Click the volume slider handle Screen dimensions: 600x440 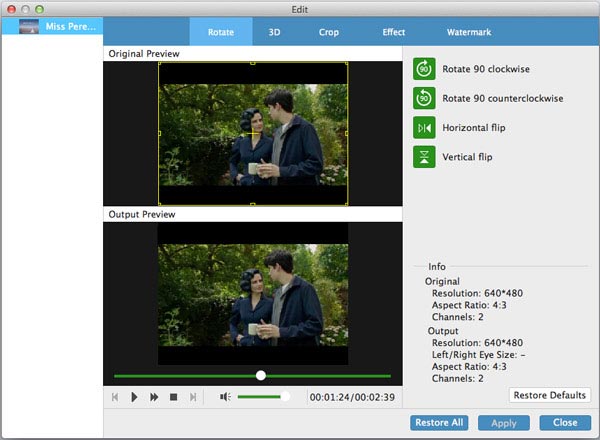(x=285, y=397)
